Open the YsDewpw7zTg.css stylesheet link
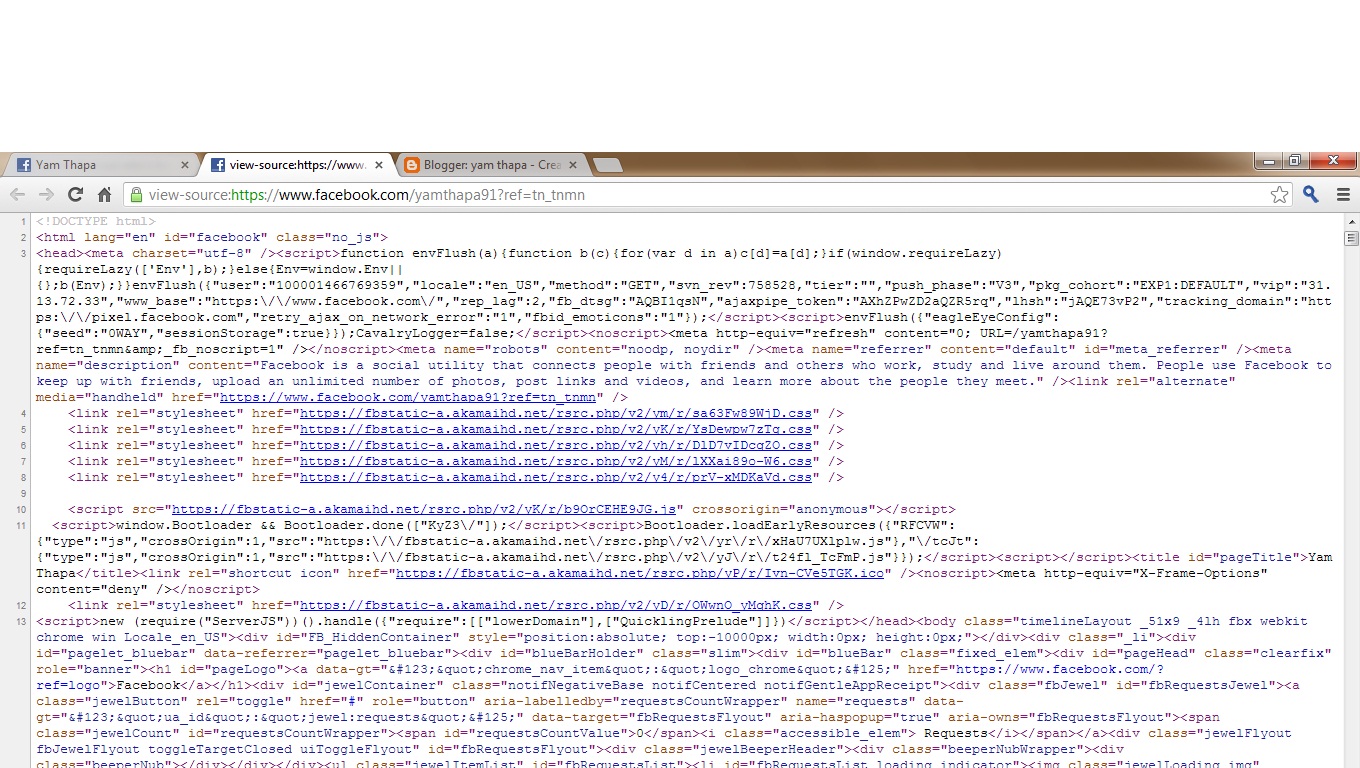 pos(556,429)
